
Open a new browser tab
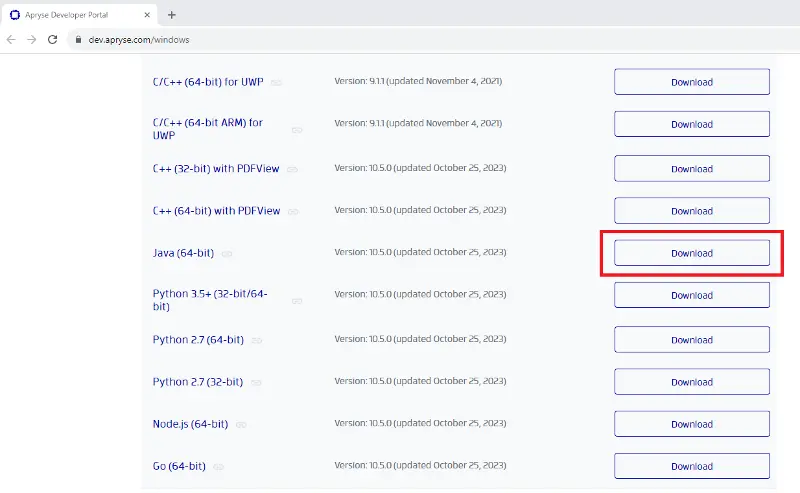[172, 15]
